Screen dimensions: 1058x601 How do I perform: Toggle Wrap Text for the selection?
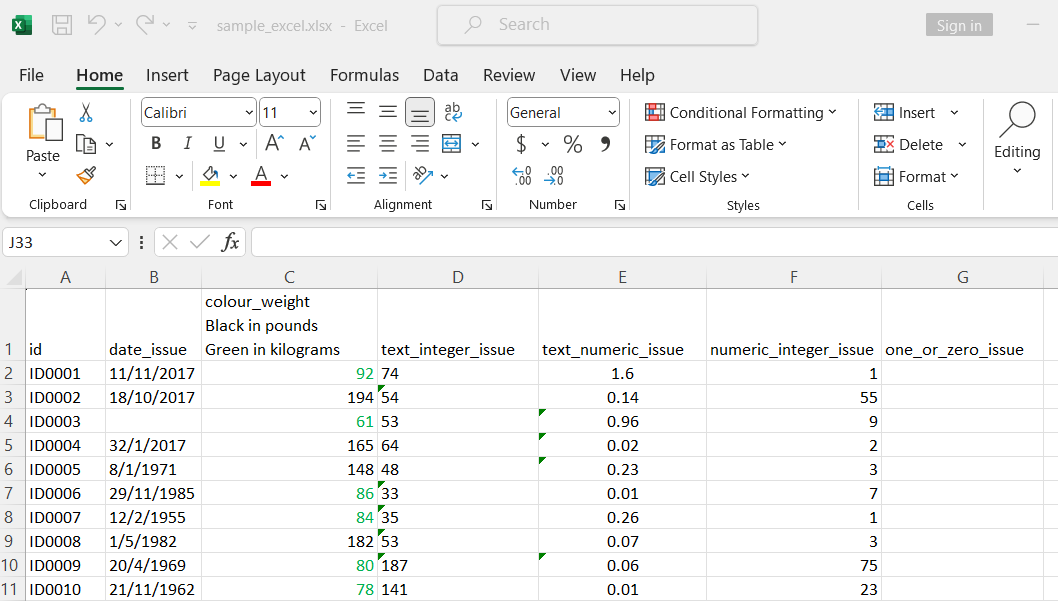454,111
